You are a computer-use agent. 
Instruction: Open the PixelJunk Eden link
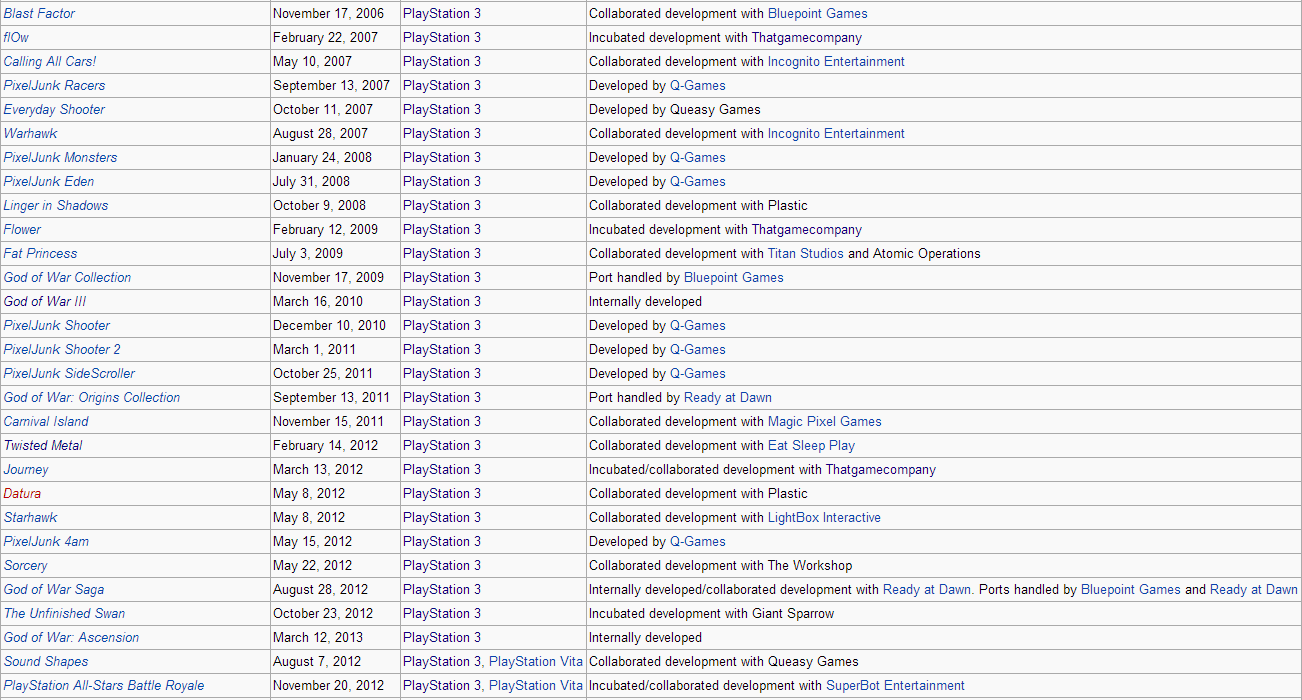tap(49, 181)
